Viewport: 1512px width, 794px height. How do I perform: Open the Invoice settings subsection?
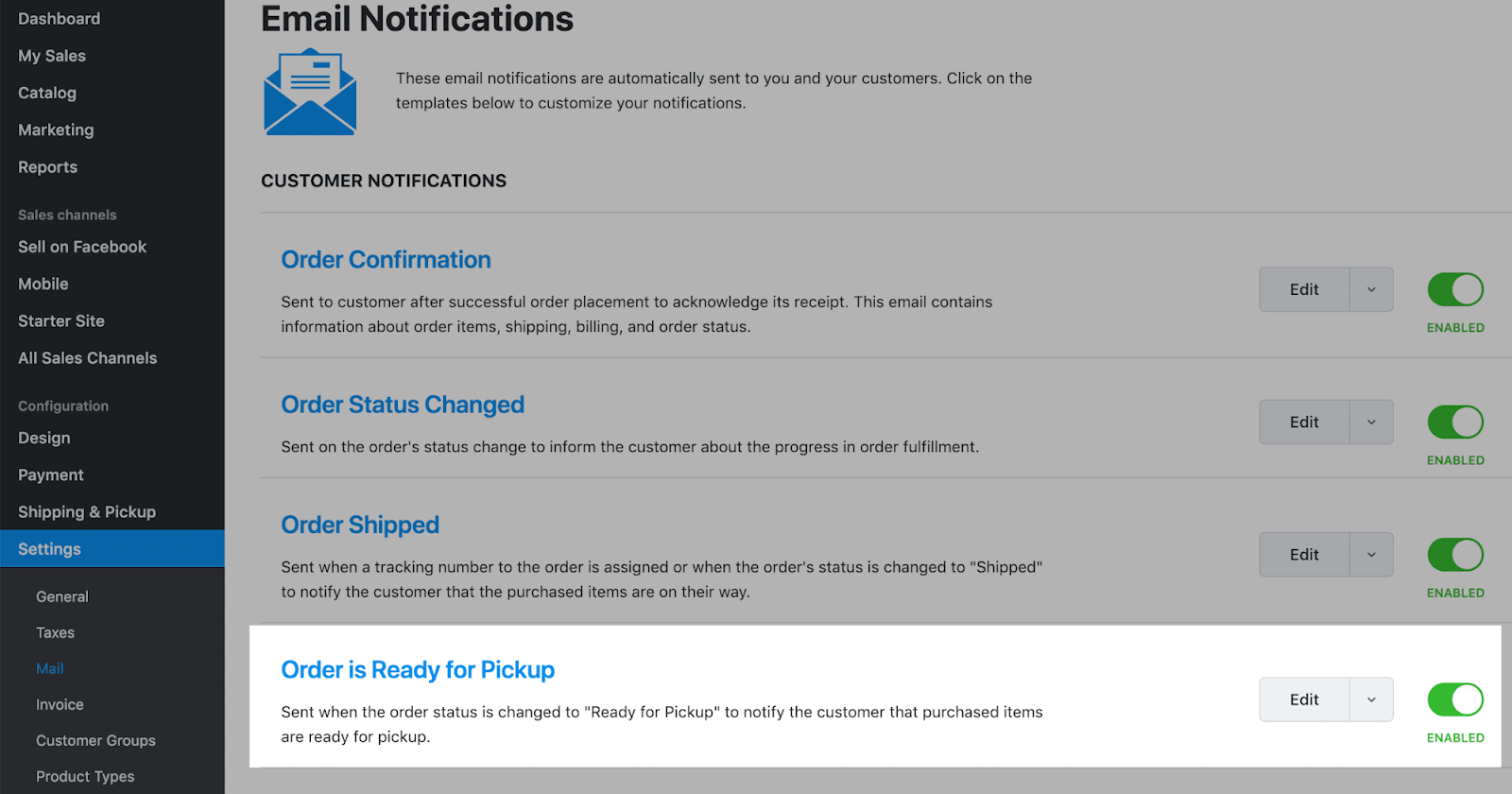60,704
